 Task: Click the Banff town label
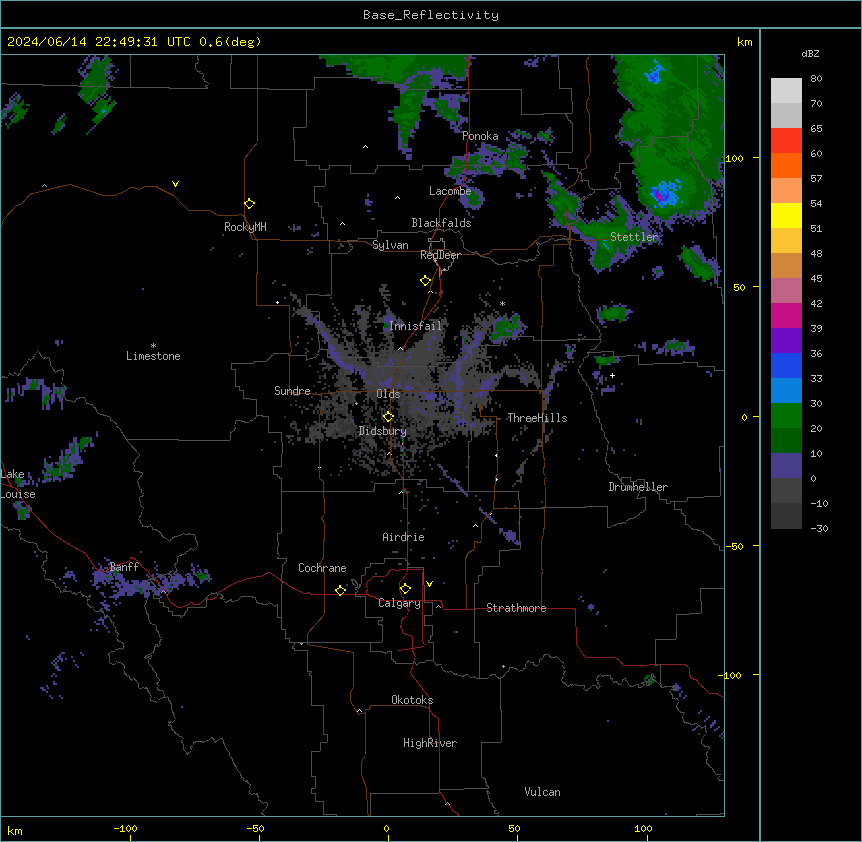click(124, 567)
